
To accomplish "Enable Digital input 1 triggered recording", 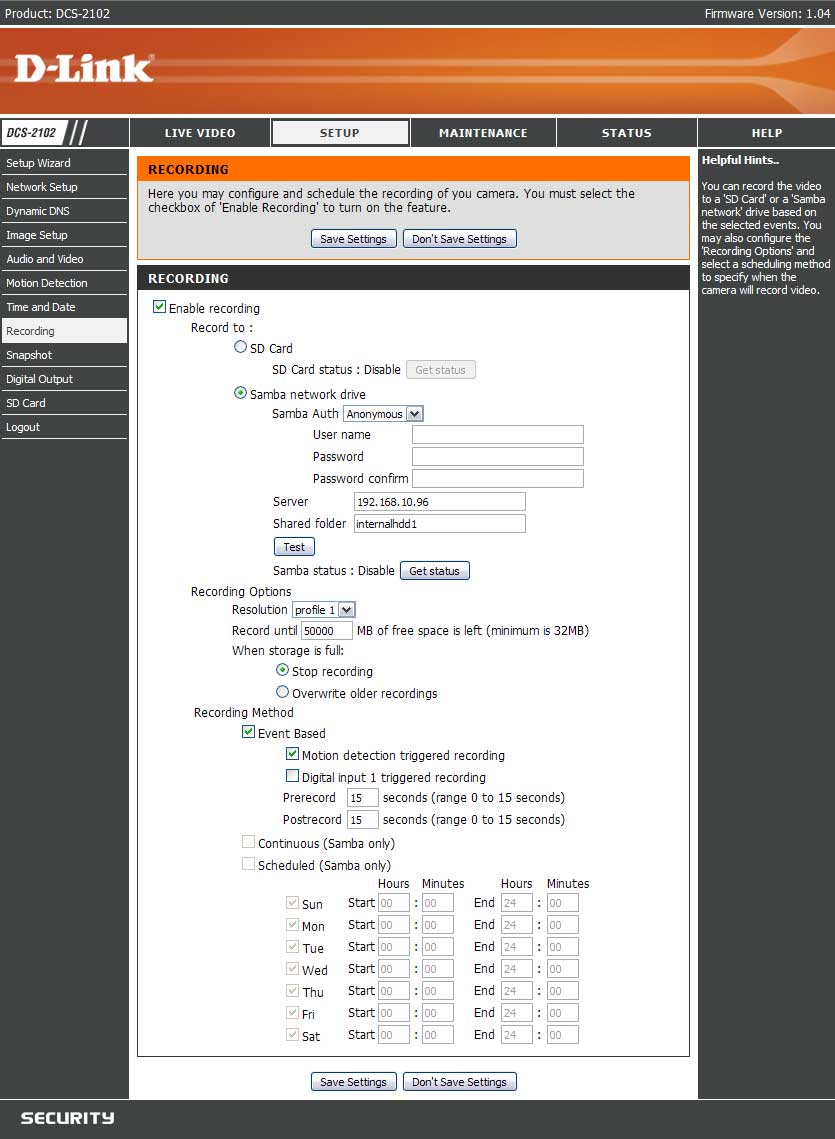I will [x=293, y=776].
